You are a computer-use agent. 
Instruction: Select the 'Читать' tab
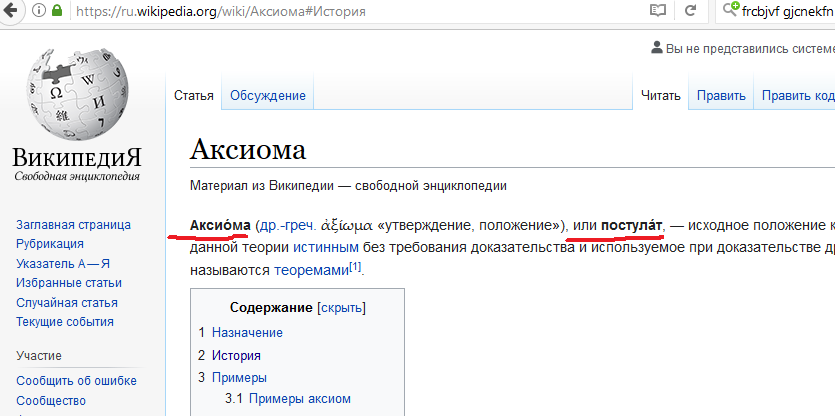[660, 96]
